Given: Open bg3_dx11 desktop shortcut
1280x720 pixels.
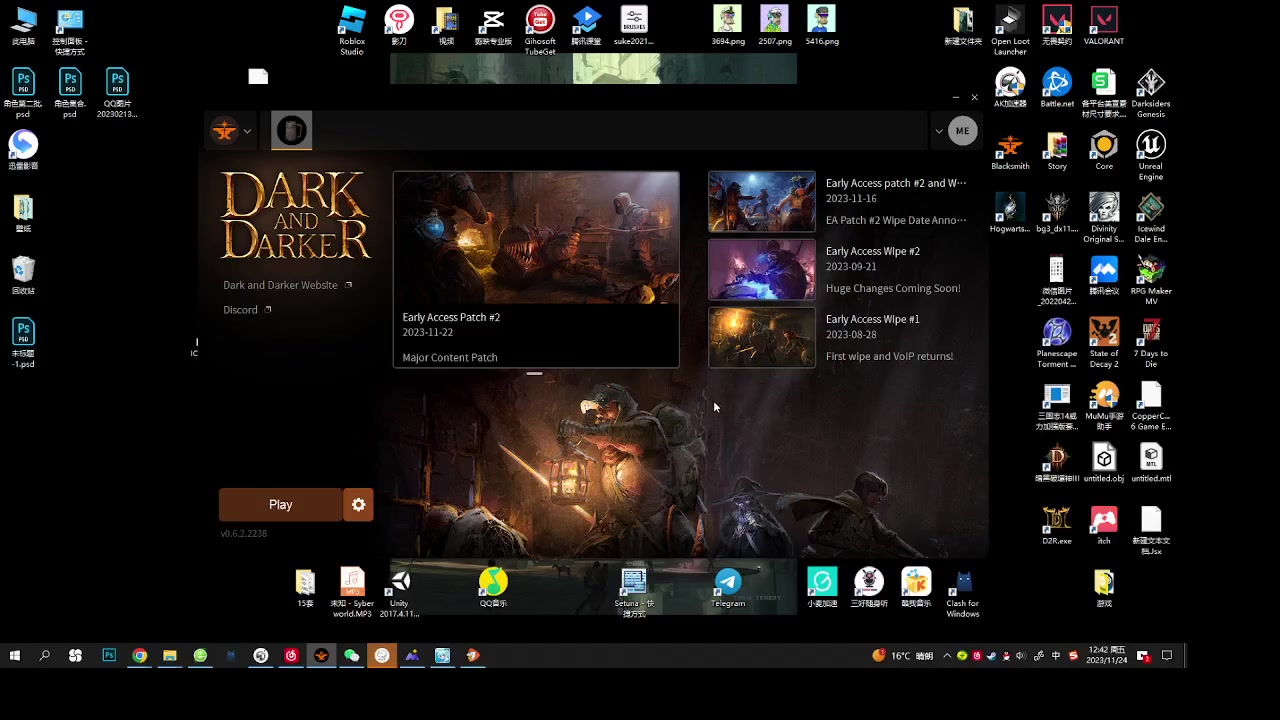Looking at the screenshot, I should 1057,213.
